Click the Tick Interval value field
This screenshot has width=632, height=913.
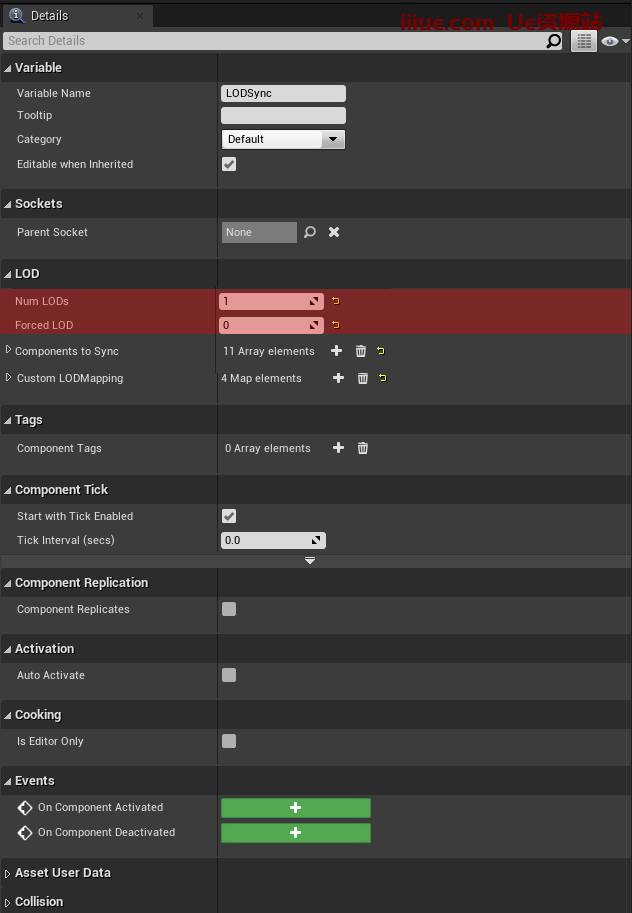pyautogui.click(x=266, y=540)
